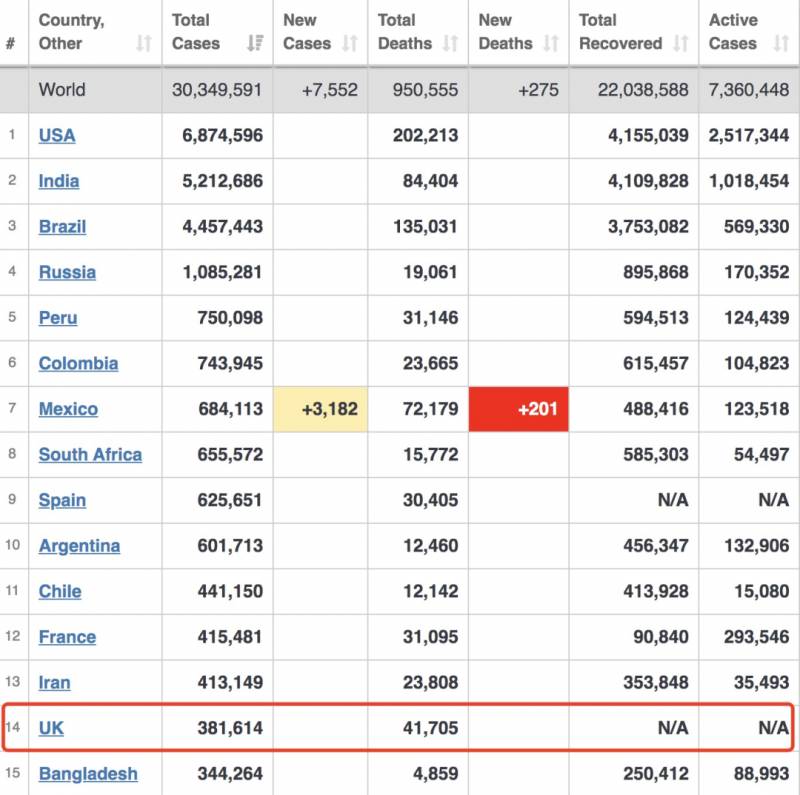Click Mexico's yellow +3,182 new cases cell
This screenshot has width=800, height=795.
320,409
